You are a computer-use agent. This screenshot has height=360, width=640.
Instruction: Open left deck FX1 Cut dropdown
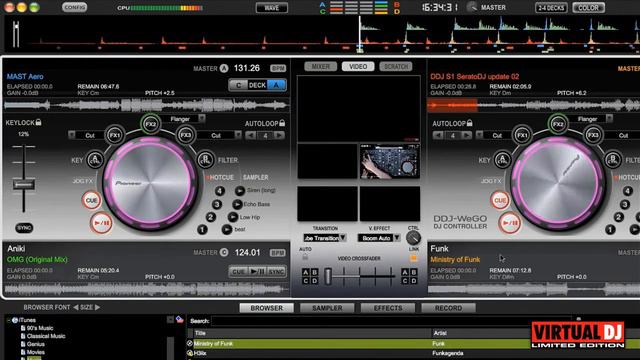[71, 135]
